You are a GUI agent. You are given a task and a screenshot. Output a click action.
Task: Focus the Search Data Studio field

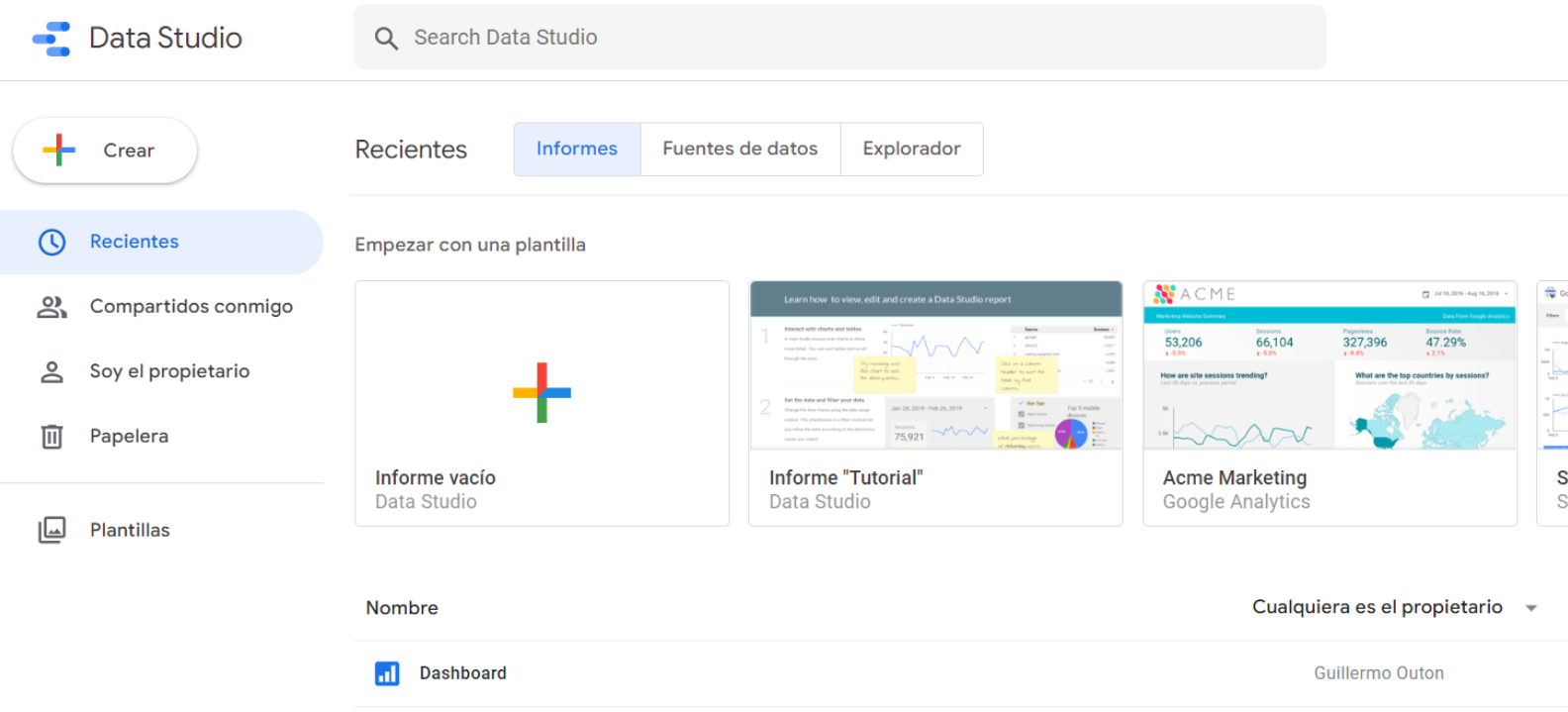[x=839, y=38]
